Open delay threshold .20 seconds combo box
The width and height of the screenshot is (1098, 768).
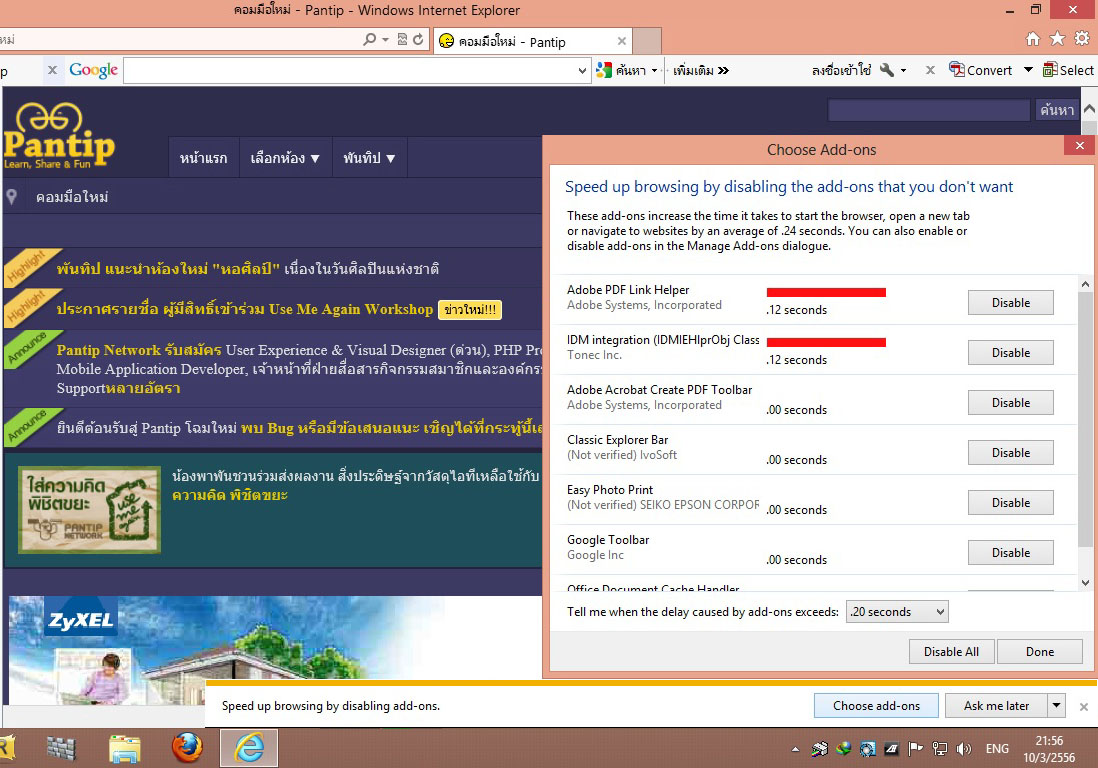897,612
